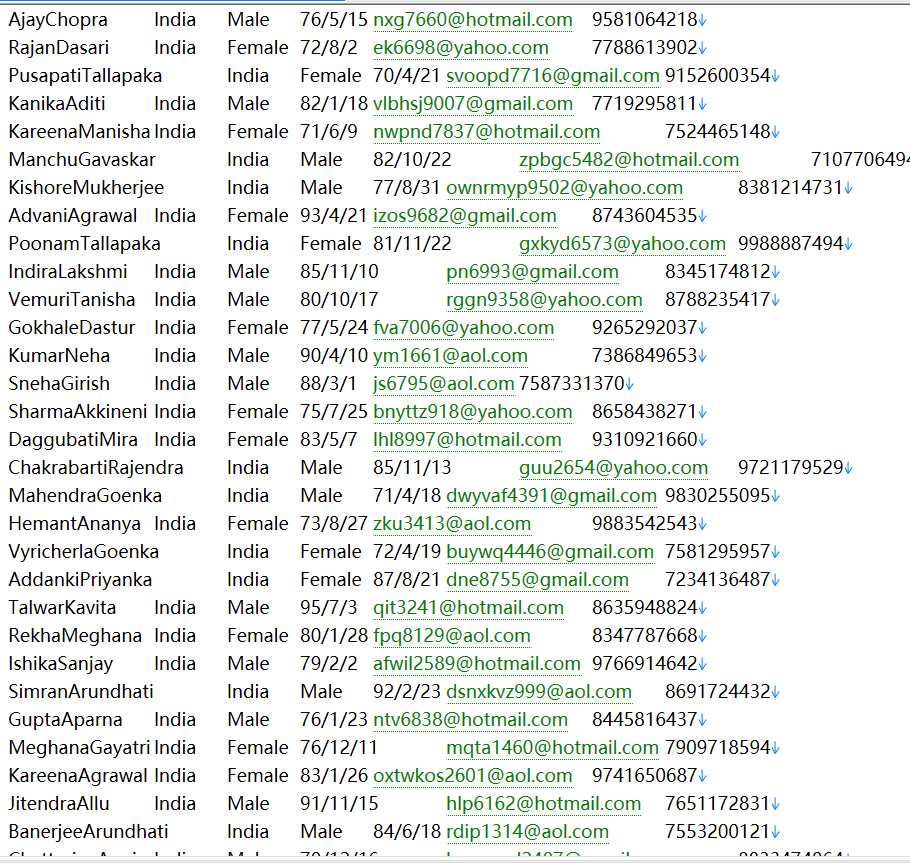Screen dimensions: 910x863
Task: Select phone number 9741650687
Action: click(x=644, y=775)
